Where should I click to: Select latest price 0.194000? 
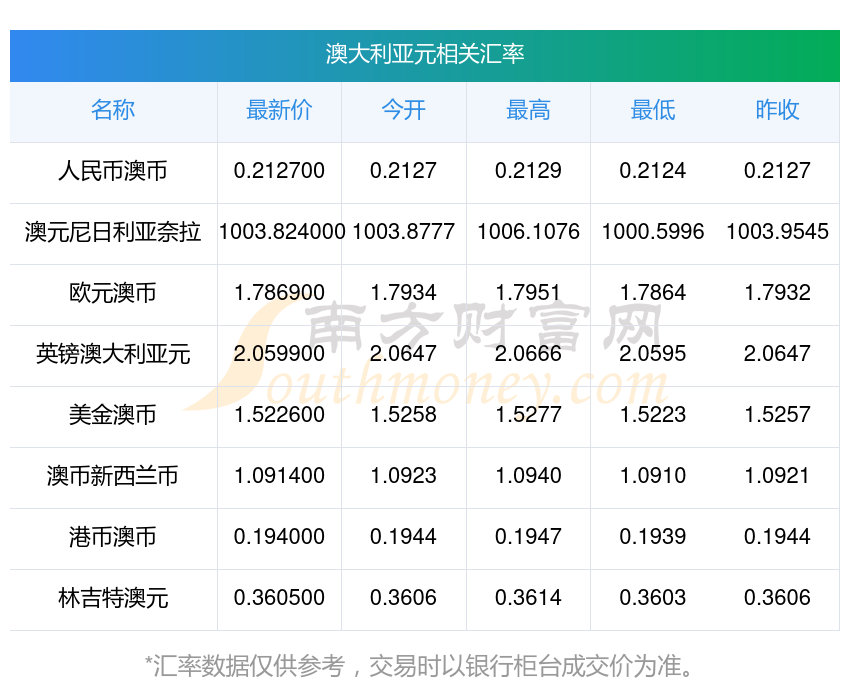click(279, 537)
